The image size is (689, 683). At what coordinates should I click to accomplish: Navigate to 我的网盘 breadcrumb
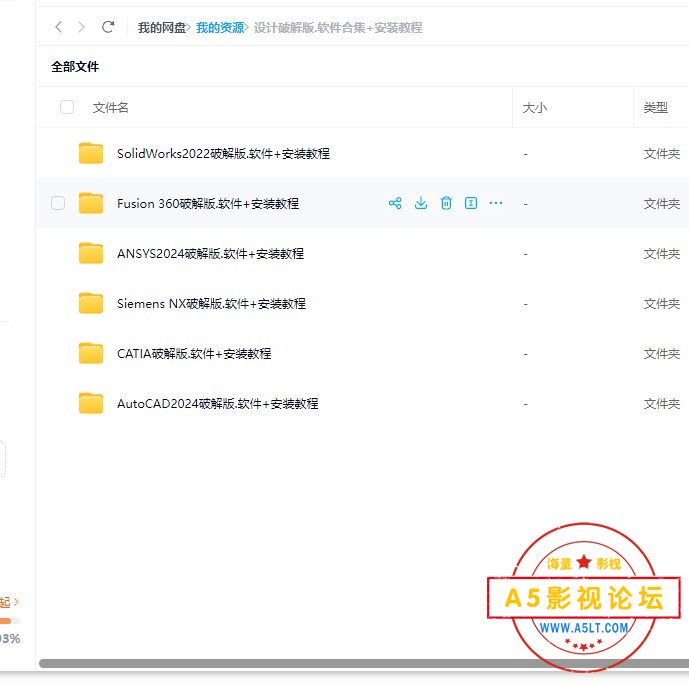point(162,28)
